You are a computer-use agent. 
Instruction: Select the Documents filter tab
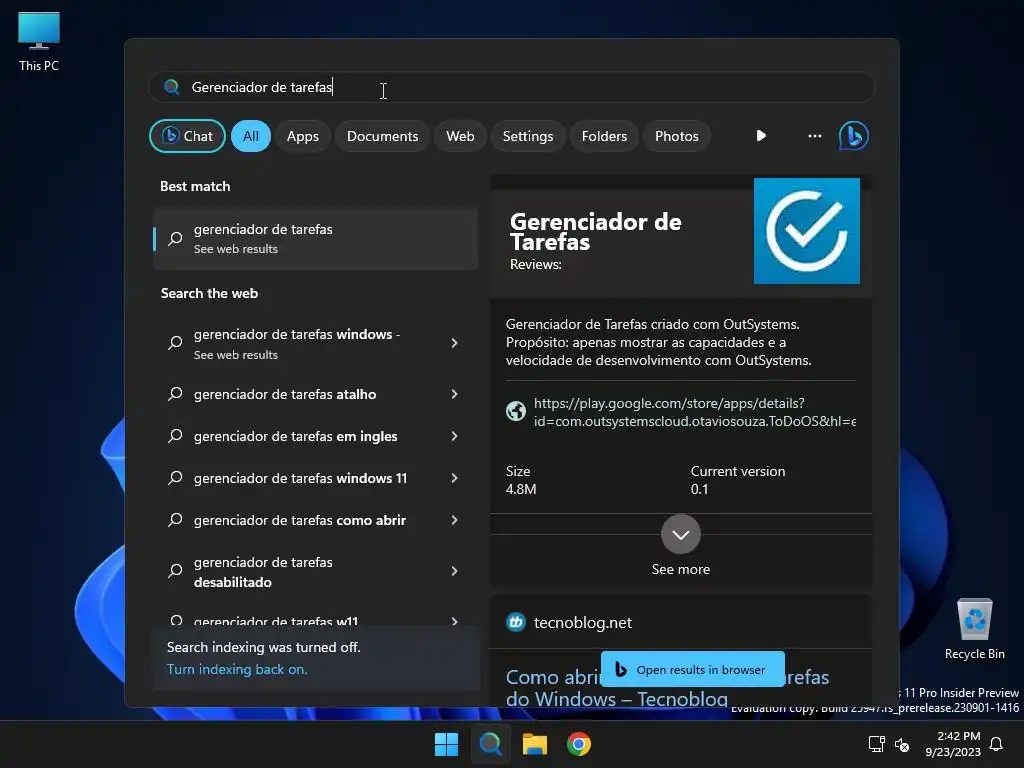tap(383, 136)
